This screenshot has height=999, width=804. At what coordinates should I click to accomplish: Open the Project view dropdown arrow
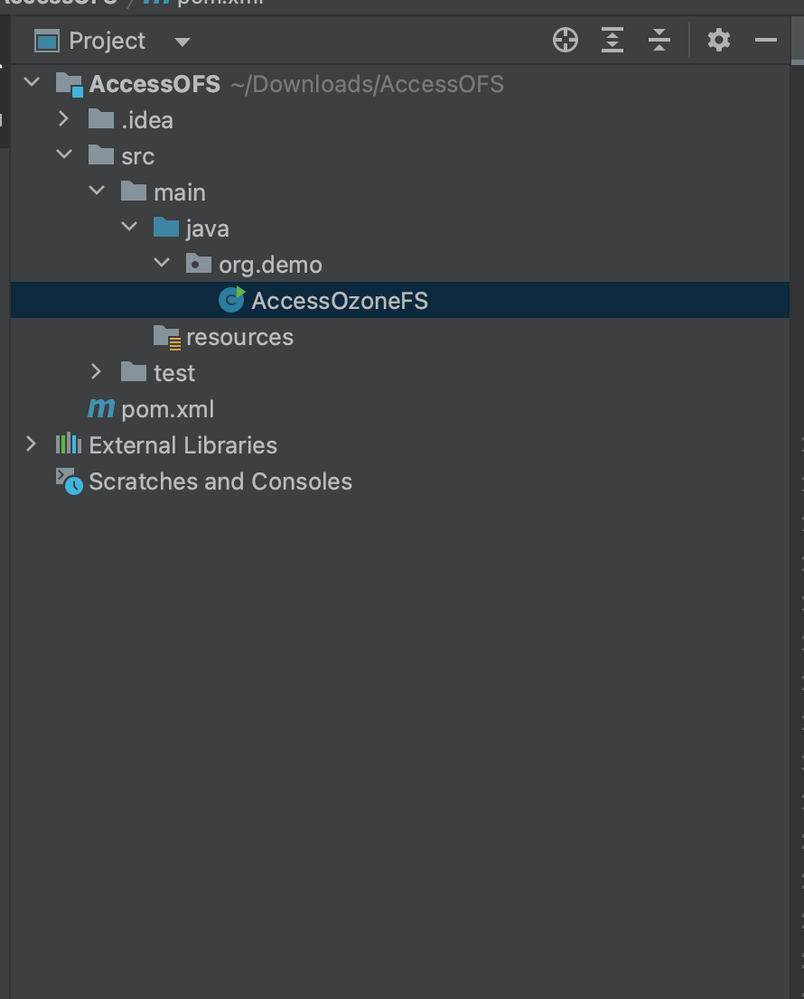tap(182, 42)
